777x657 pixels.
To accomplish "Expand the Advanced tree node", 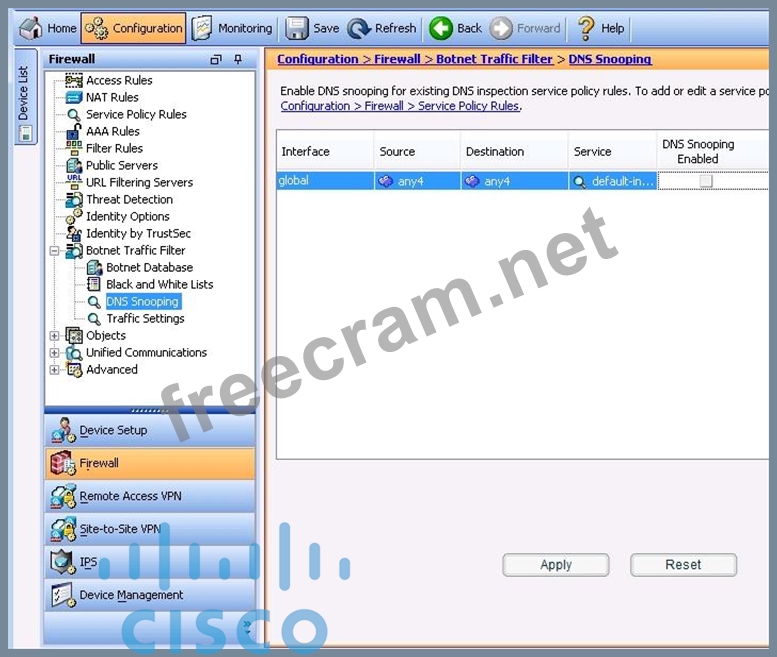I will click(55, 370).
